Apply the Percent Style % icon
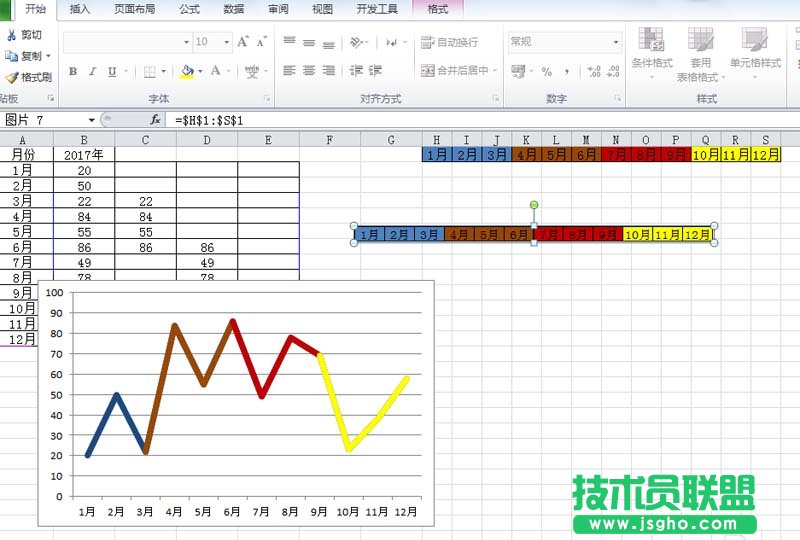The height and width of the screenshot is (540, 800). coord(547,71)
